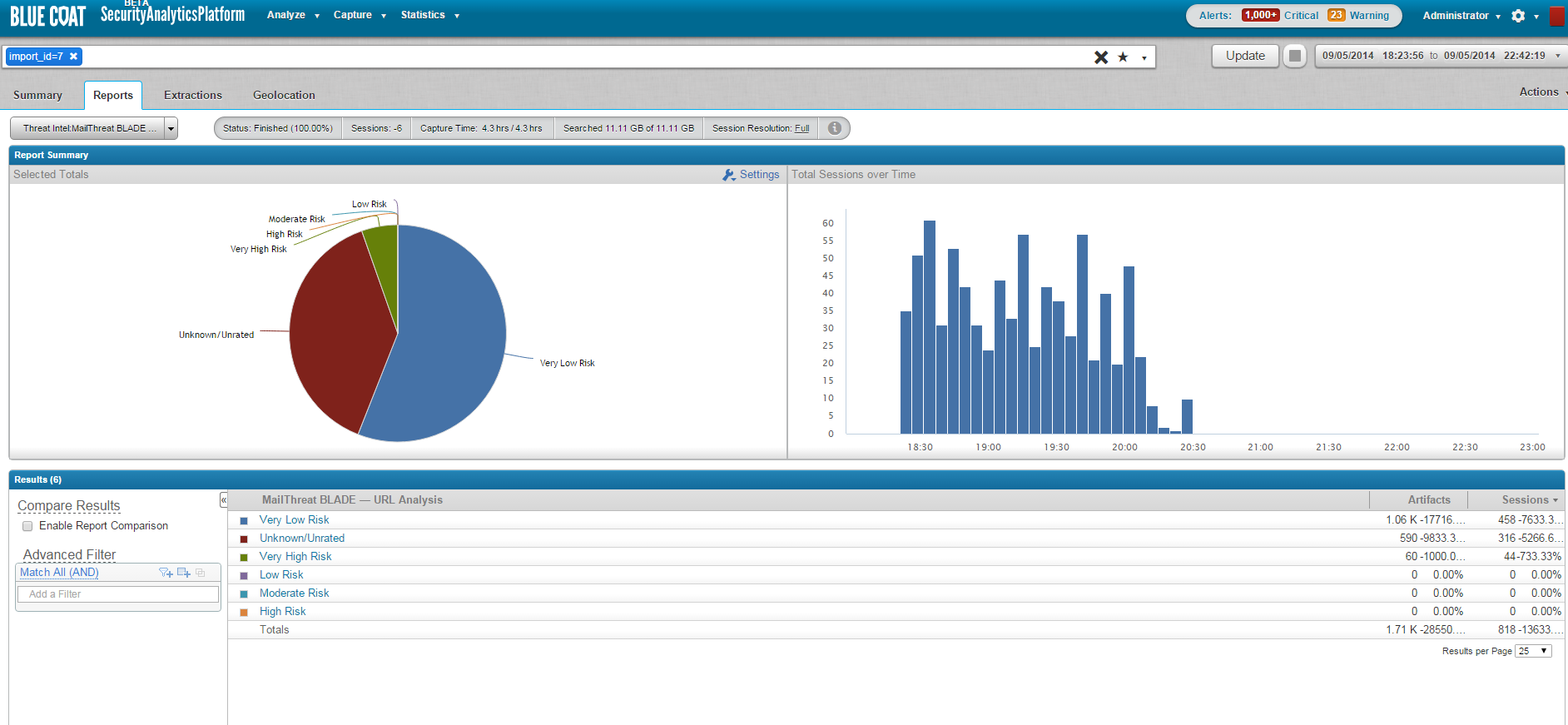Open the Capture menu

360,15
